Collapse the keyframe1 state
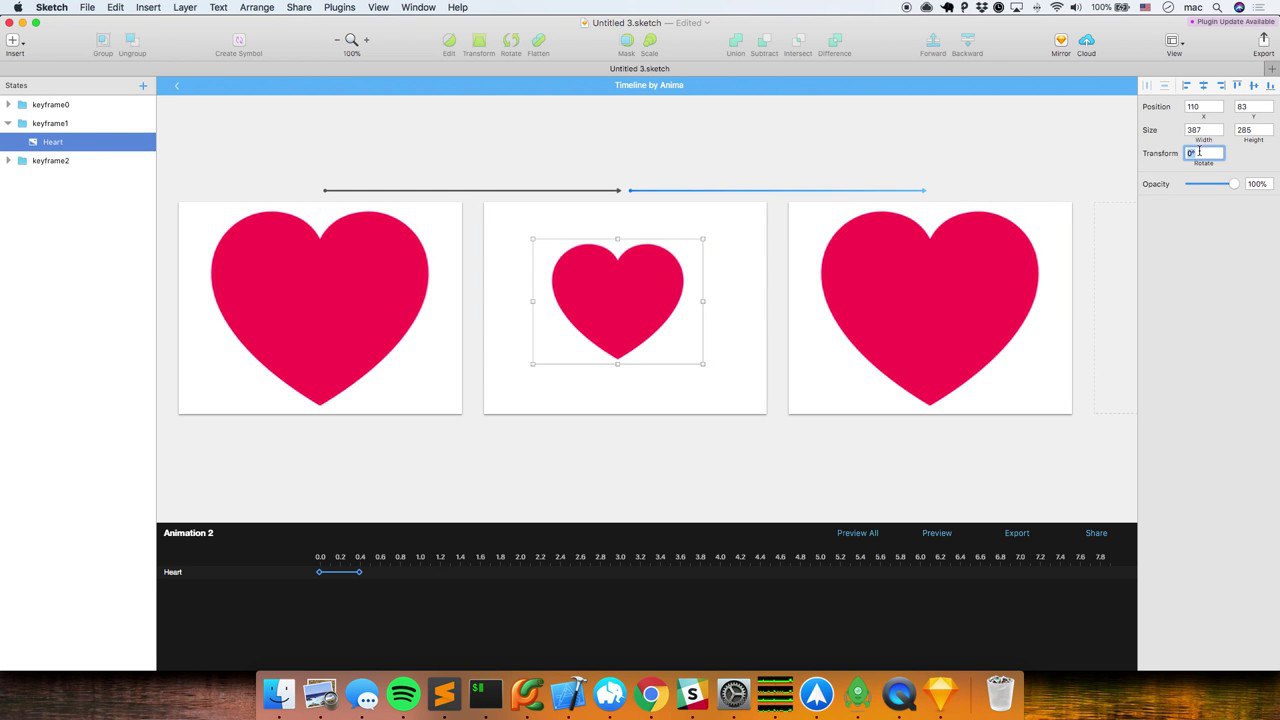Image resolution: width=1280 pixels, height=720 pixels. click(9, 124)
